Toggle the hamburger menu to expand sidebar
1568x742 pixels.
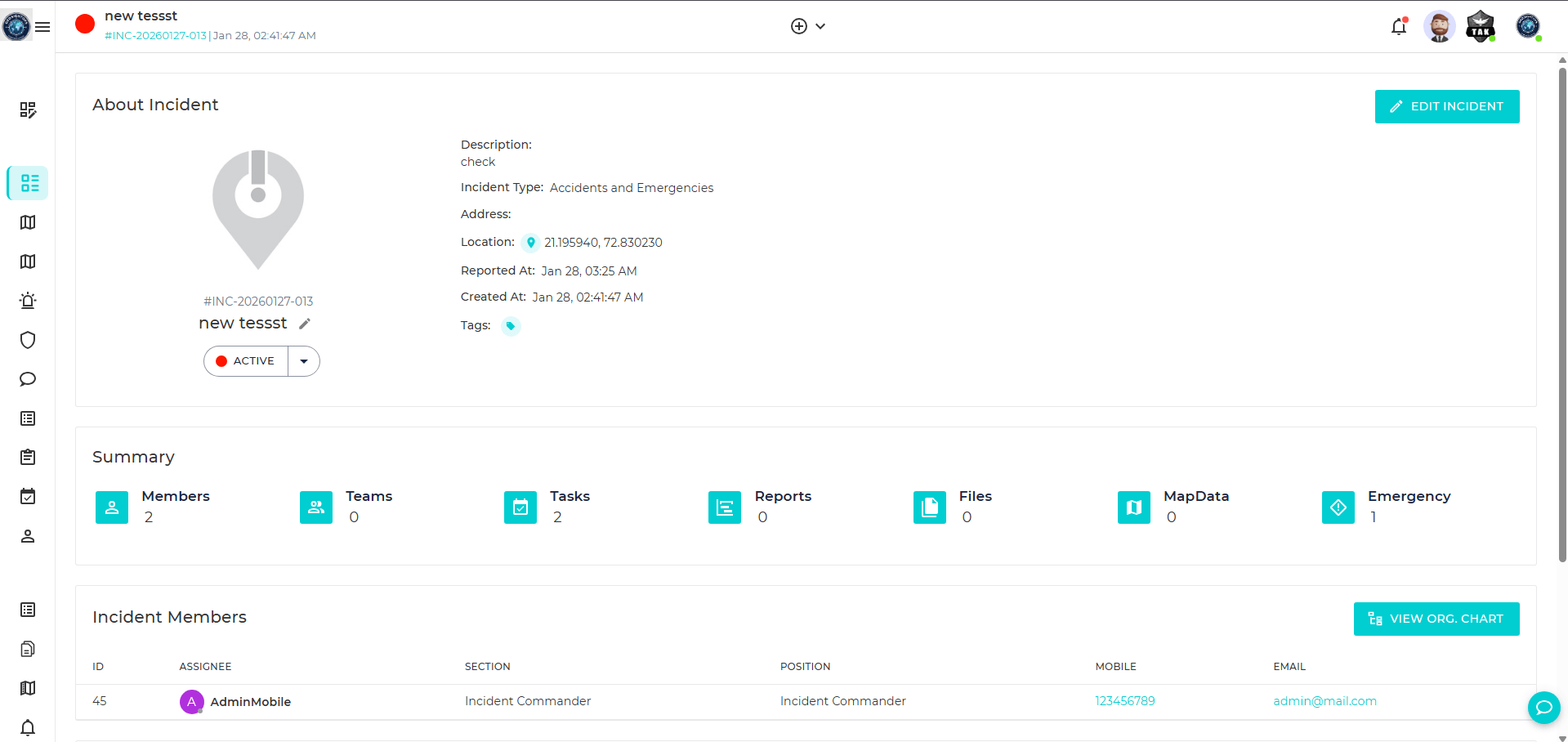point(42,27)
